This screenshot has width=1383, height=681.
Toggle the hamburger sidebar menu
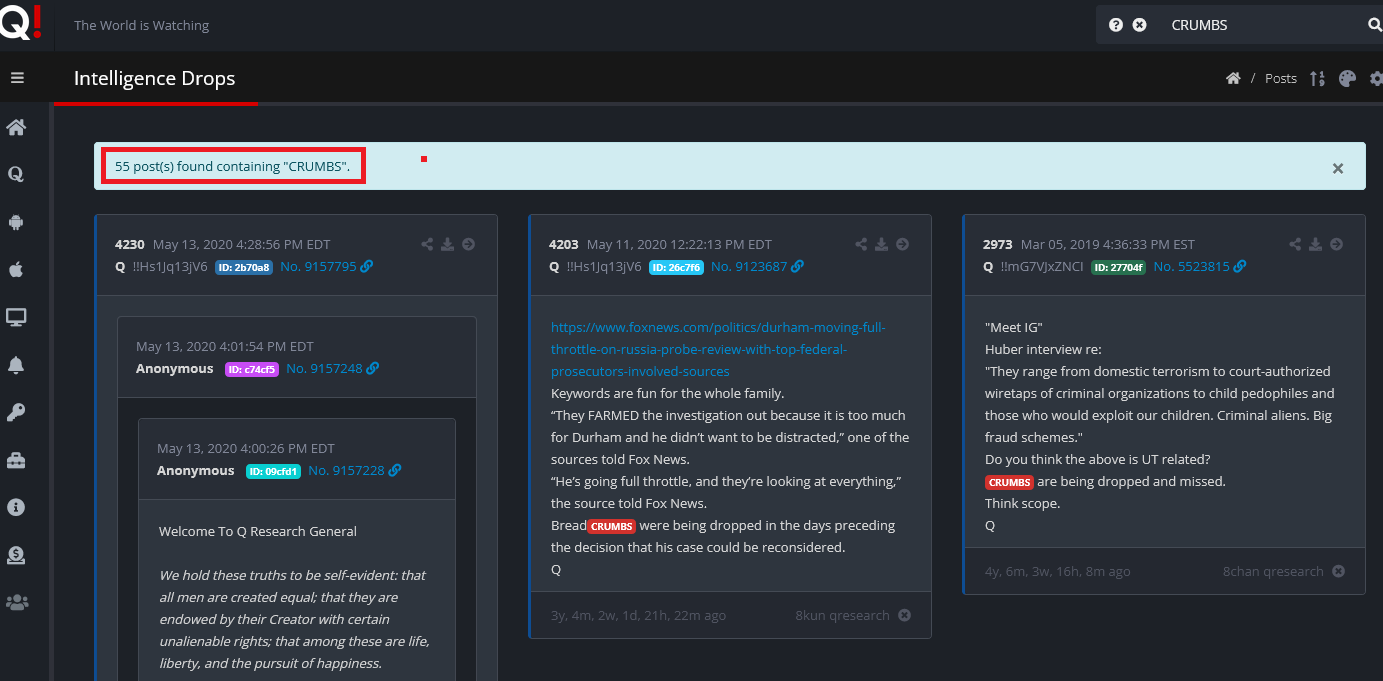[x=17, y=78]
